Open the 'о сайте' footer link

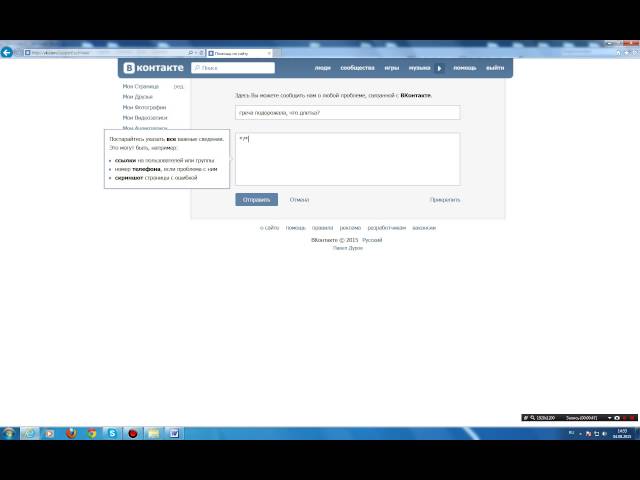269,228
